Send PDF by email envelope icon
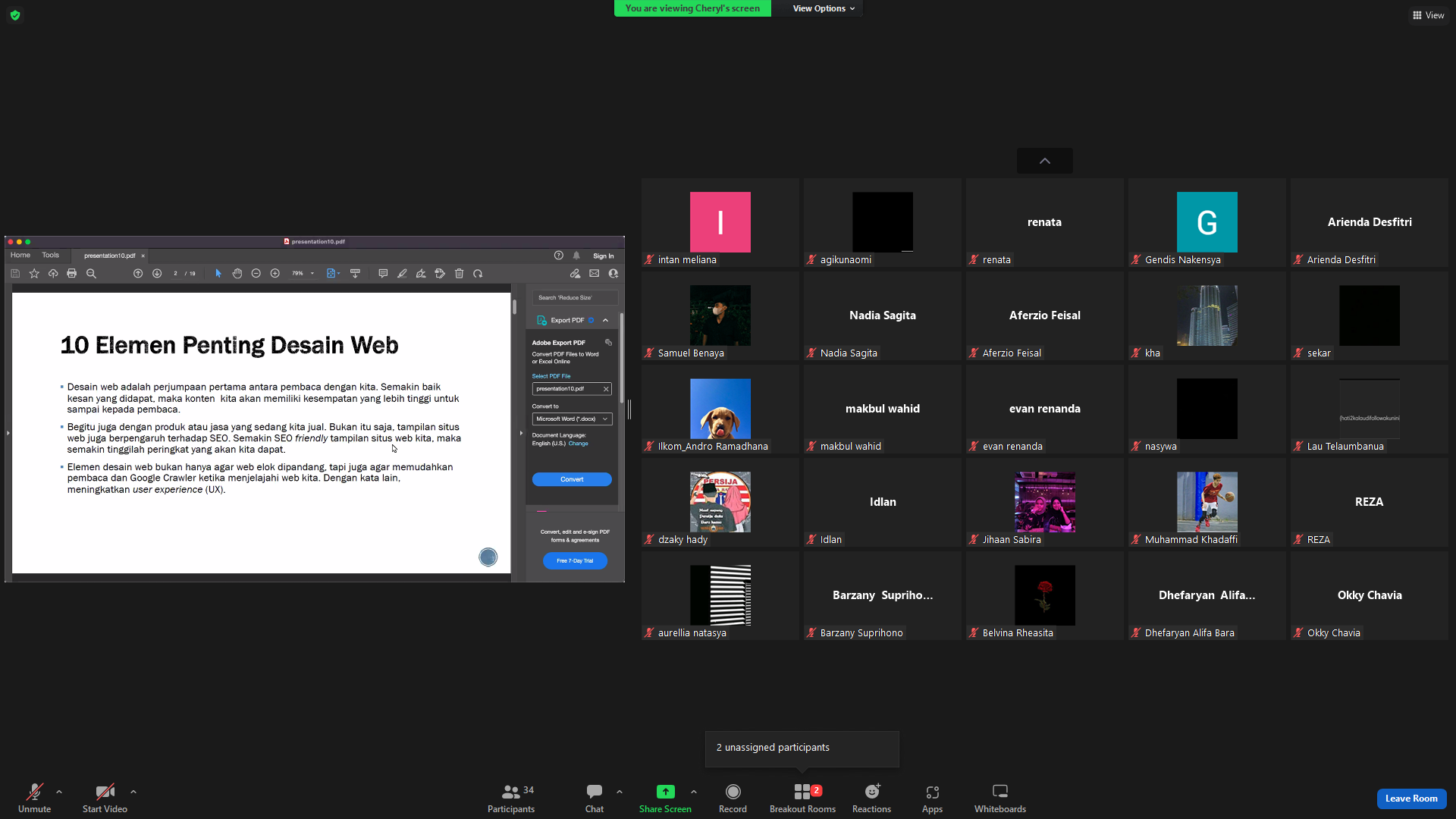This screenshot has height=819, width=1456. click(595, 274)
